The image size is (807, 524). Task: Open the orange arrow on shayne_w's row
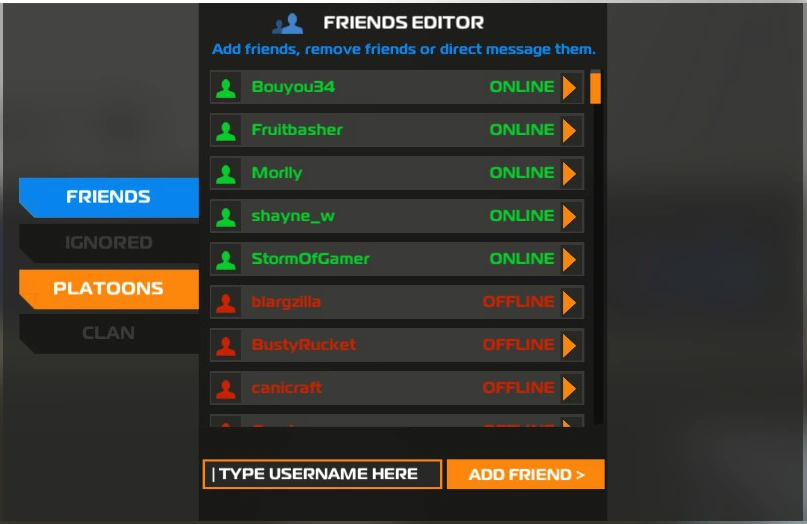[x=569, y=217]
